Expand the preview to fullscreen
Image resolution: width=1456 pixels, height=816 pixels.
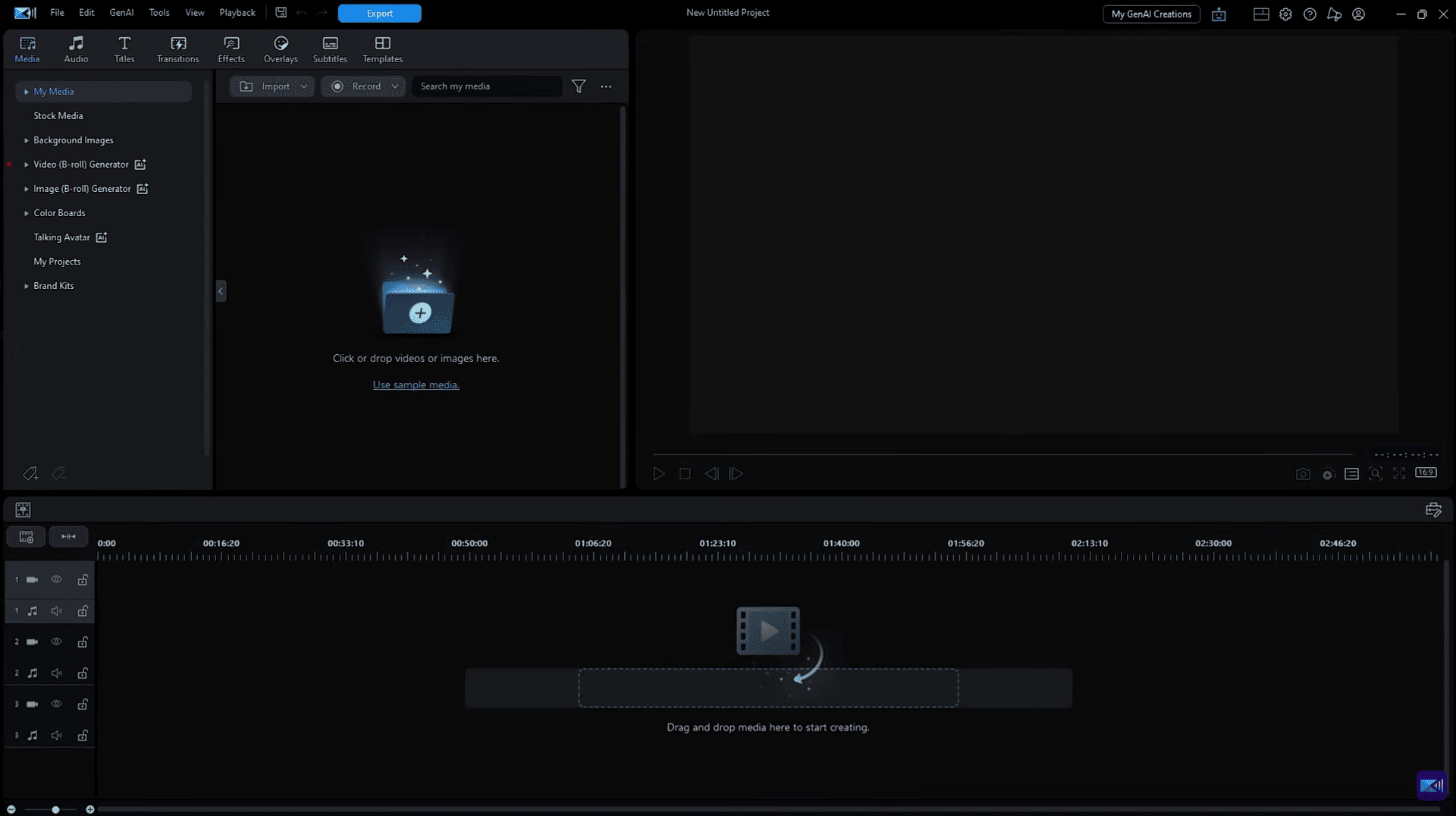coord(1399,473)
